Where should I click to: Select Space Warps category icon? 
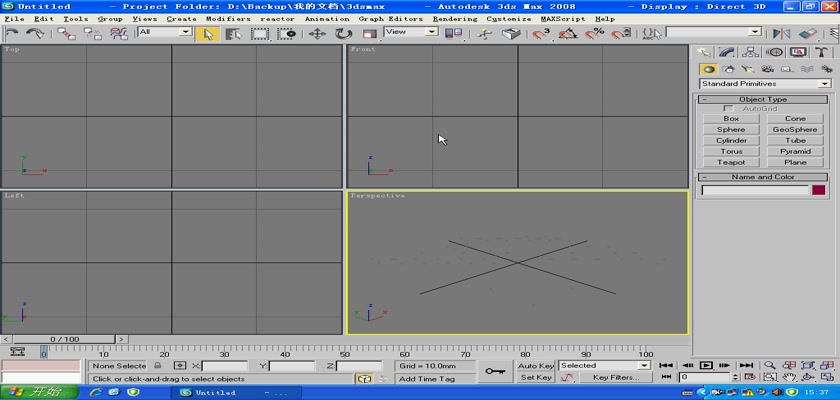(807, 69)
